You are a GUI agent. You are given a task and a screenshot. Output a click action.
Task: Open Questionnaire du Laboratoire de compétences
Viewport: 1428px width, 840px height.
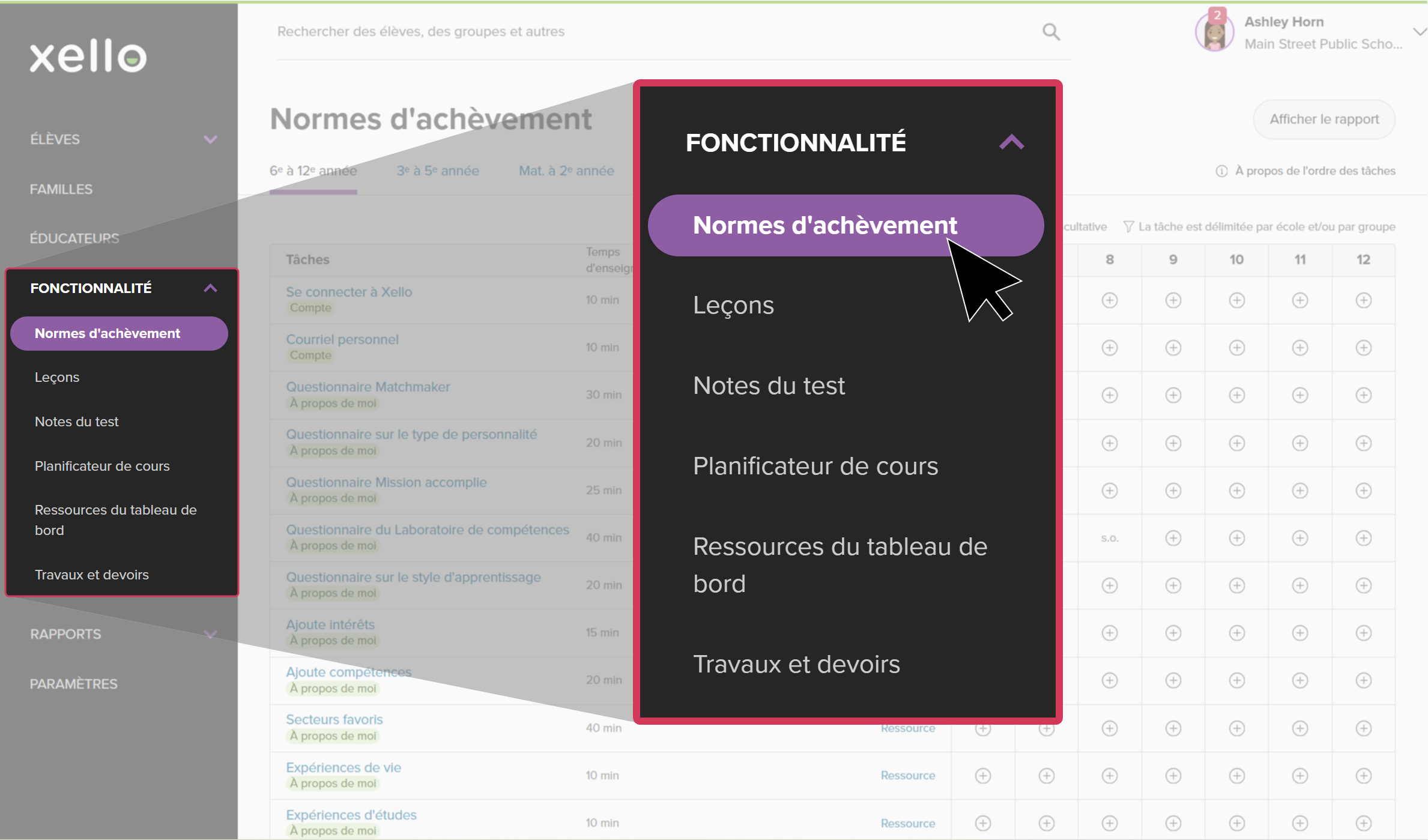tap(428, 530)
